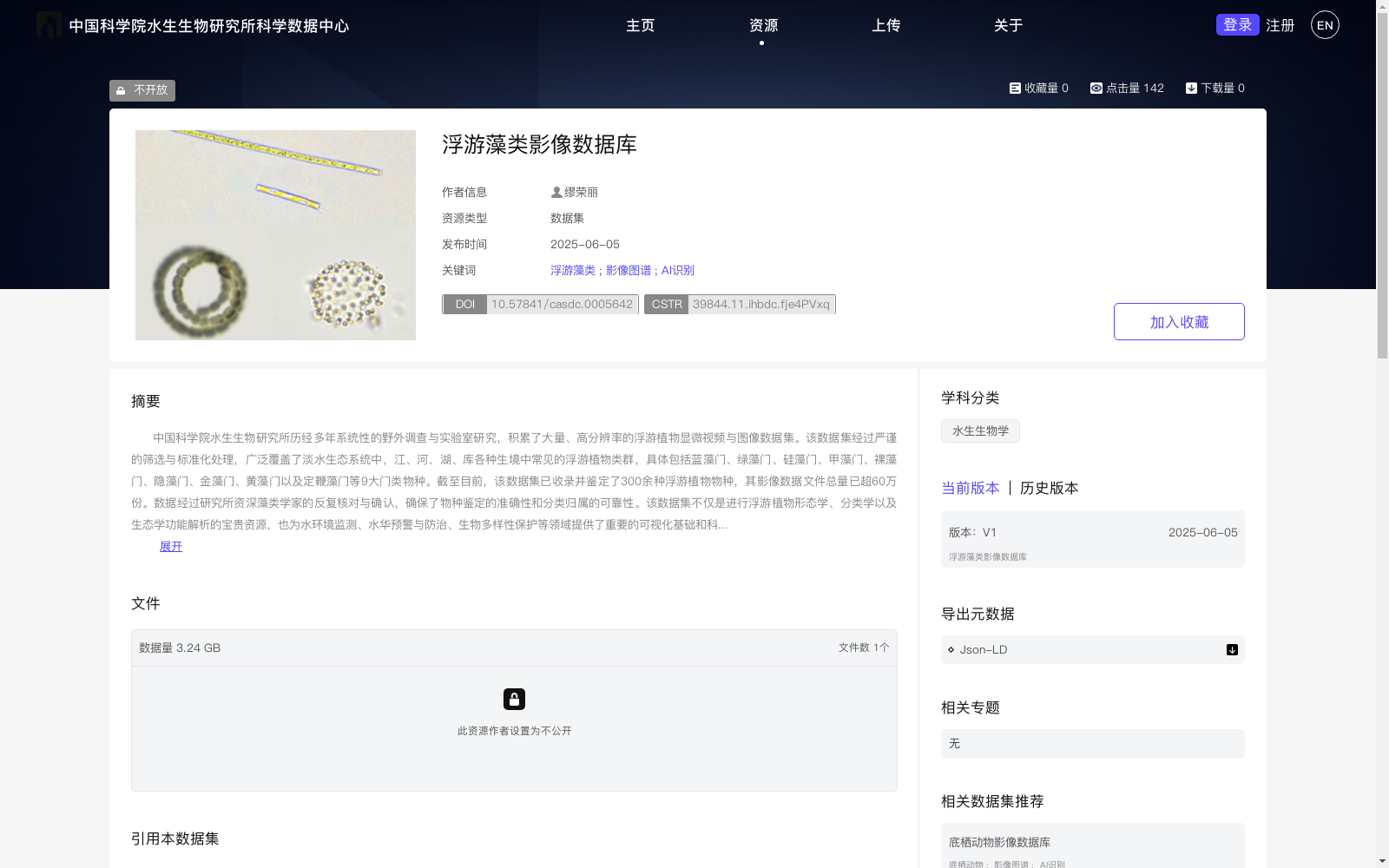Image resolution: width=1389 pixels, height=868 pixels.
Task: Select the 版本: V1 version entry
Action: [x=1093, y=539]
